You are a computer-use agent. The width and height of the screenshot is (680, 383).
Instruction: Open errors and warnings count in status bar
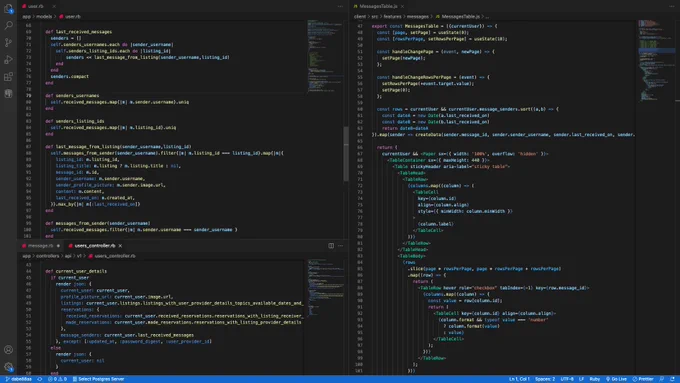[x=57, y=379]
